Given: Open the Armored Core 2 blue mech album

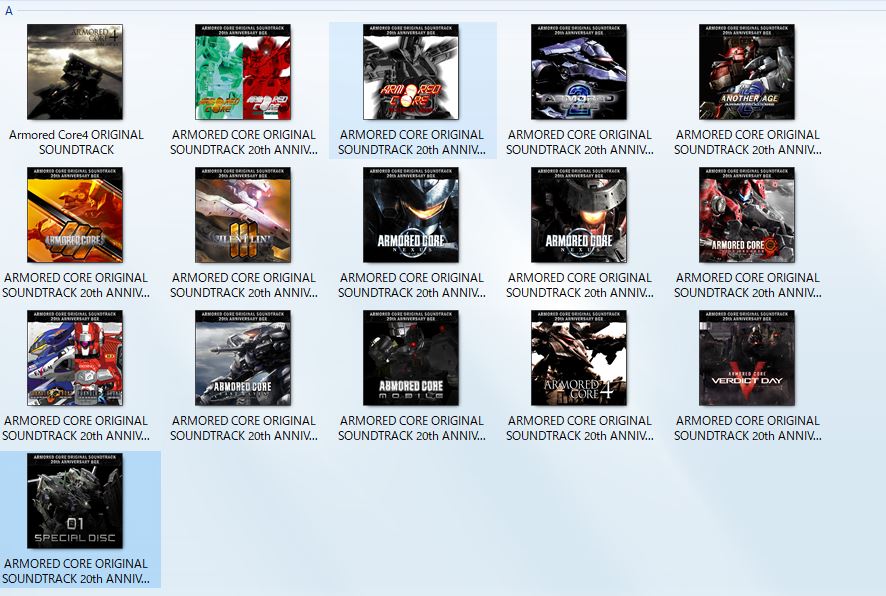Looking at the screenshot, I should coord(579,72).
